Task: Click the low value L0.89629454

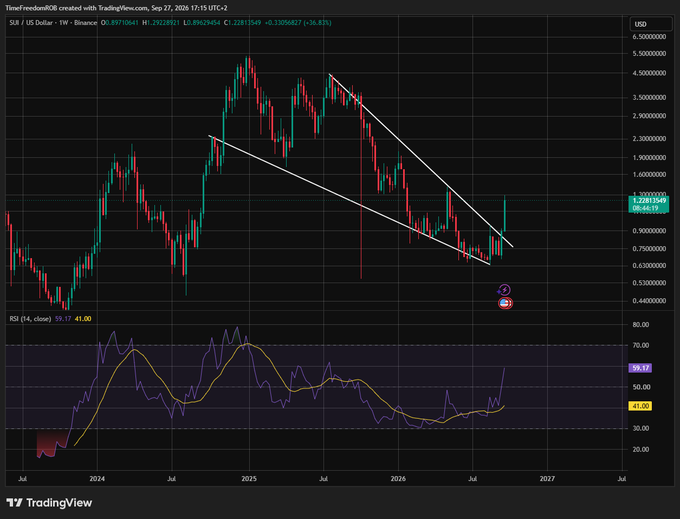Action: pyautogui.click(x=201, y=23)
